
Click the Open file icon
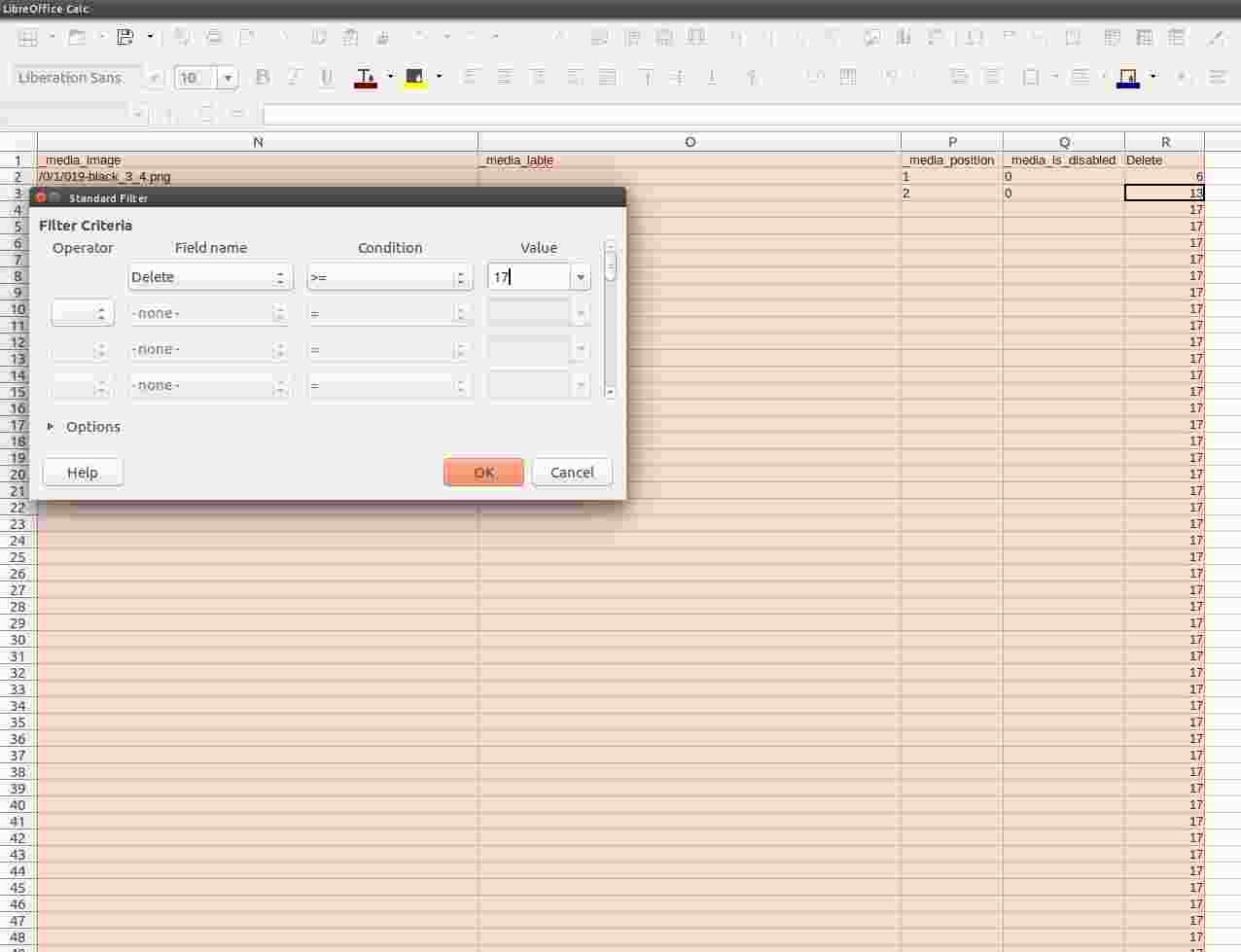coord(77,37)
